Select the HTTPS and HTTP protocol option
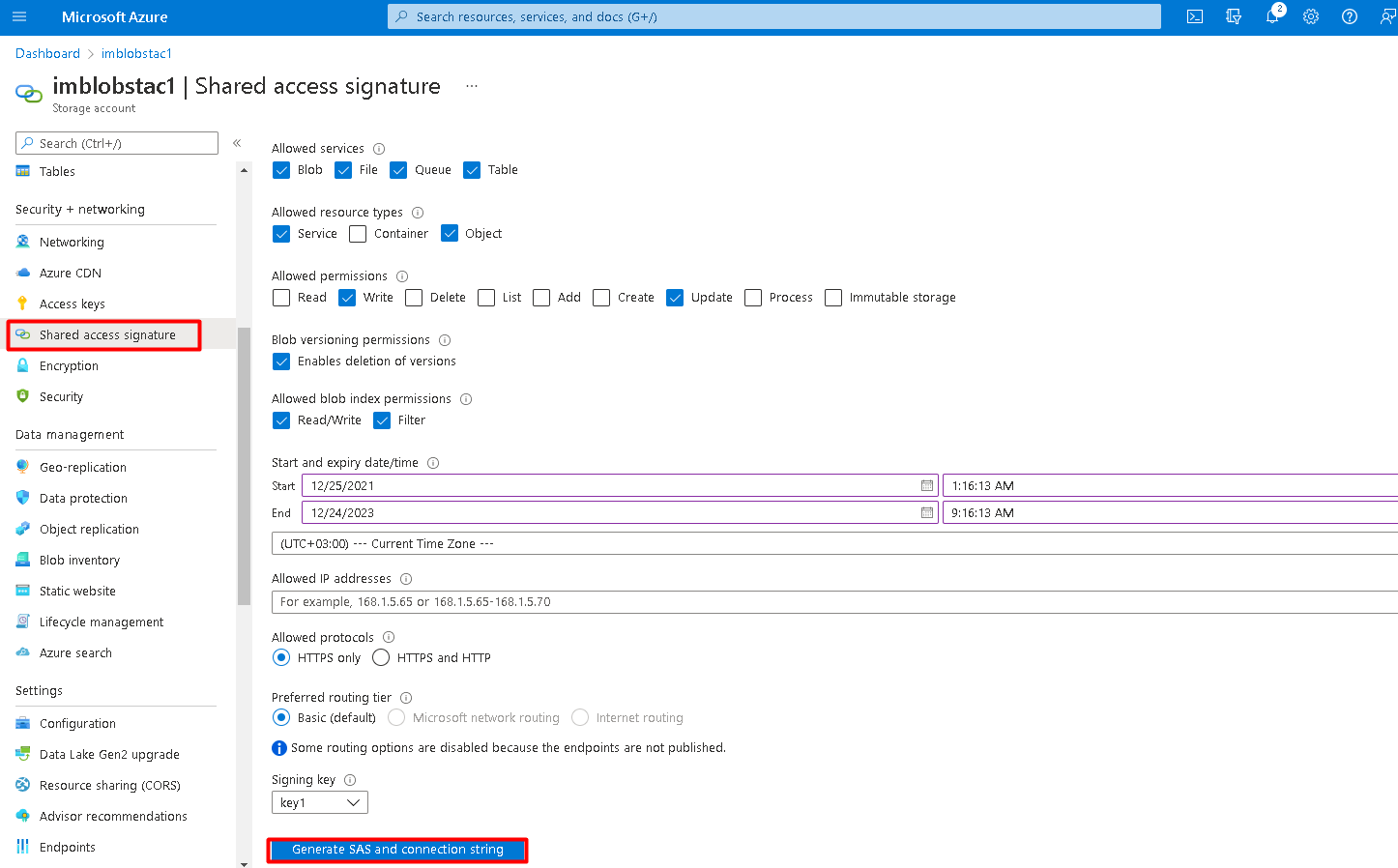The height and width of the screenshot is (868, 1398). point(380,657)
